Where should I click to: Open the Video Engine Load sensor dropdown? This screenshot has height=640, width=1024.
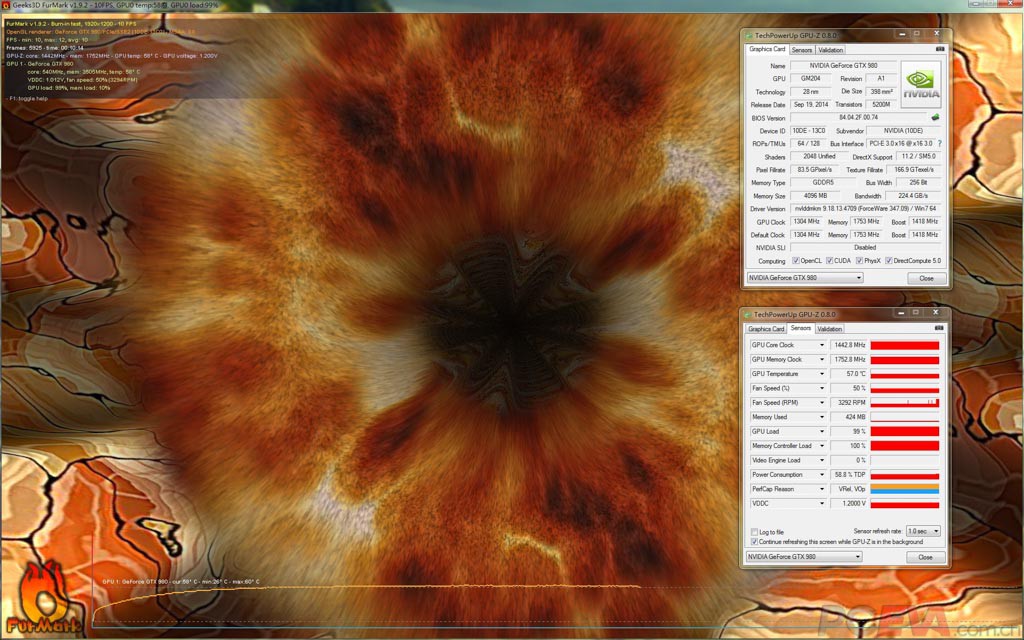click(x=822, y=460)
